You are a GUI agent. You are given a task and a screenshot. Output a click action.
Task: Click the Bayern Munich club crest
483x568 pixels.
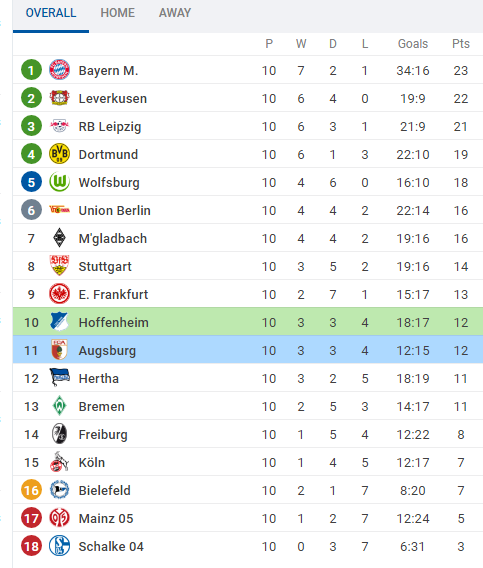click(59, 70)
